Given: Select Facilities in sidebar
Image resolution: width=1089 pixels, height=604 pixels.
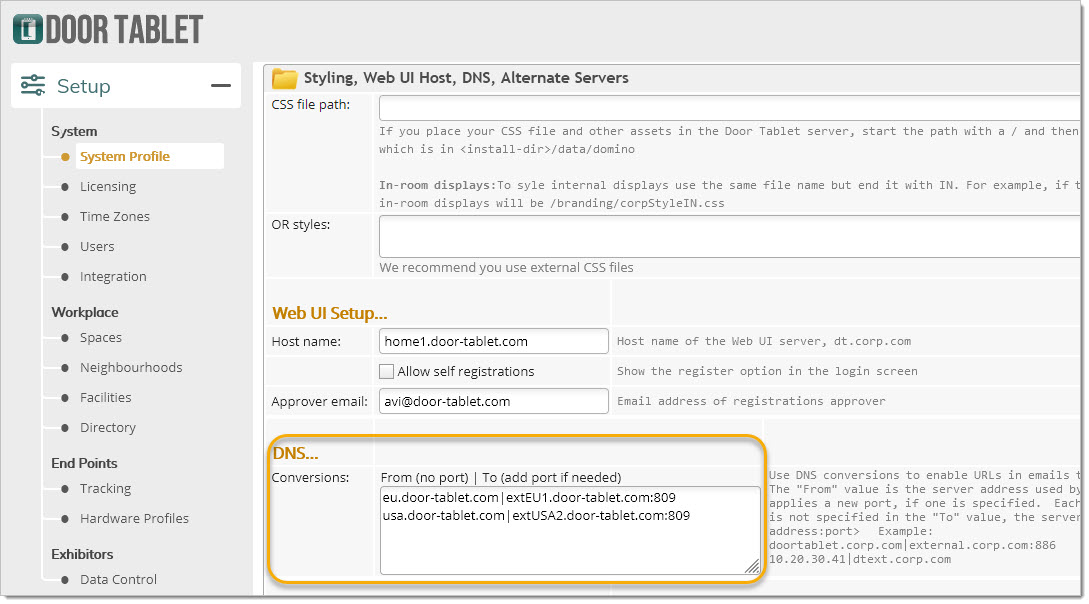Looking at the screenshot, I should pos(106,397).
